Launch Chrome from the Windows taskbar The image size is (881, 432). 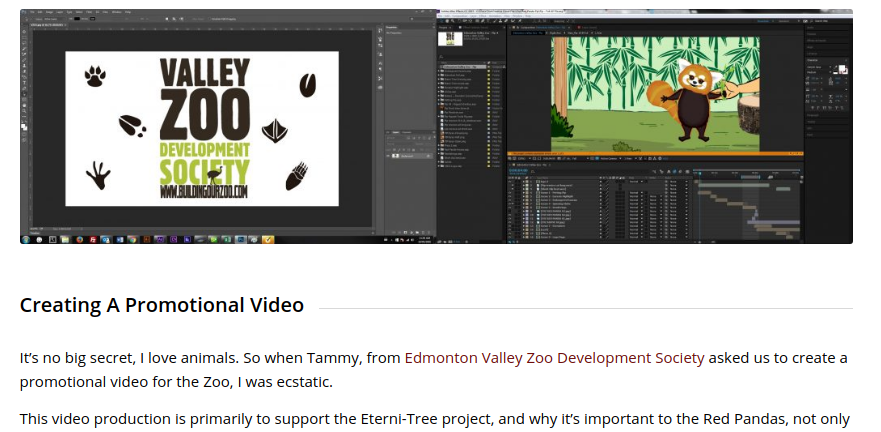(132, 240)
